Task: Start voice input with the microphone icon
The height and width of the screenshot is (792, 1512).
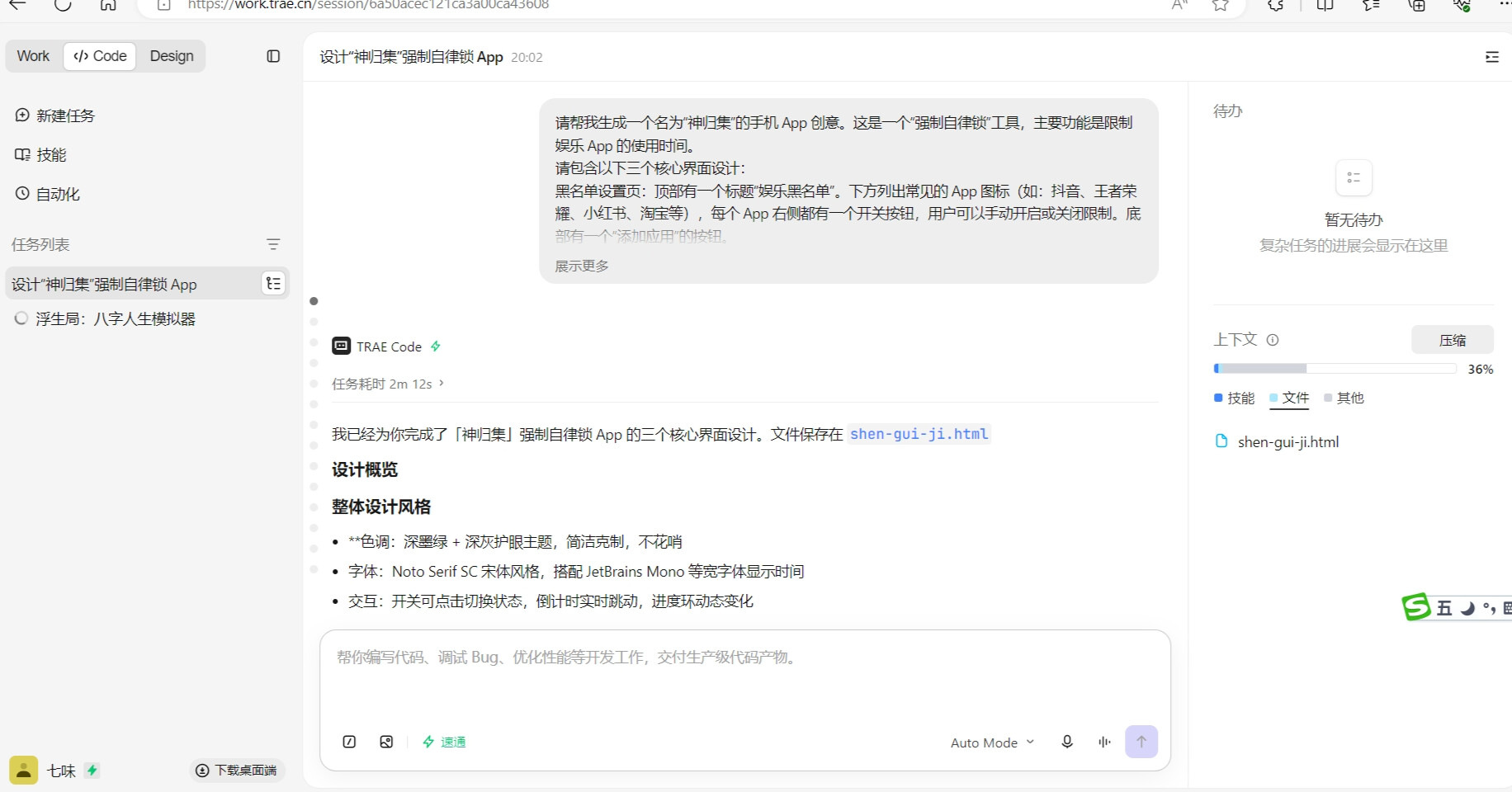Action: (x=1067, y=742)
